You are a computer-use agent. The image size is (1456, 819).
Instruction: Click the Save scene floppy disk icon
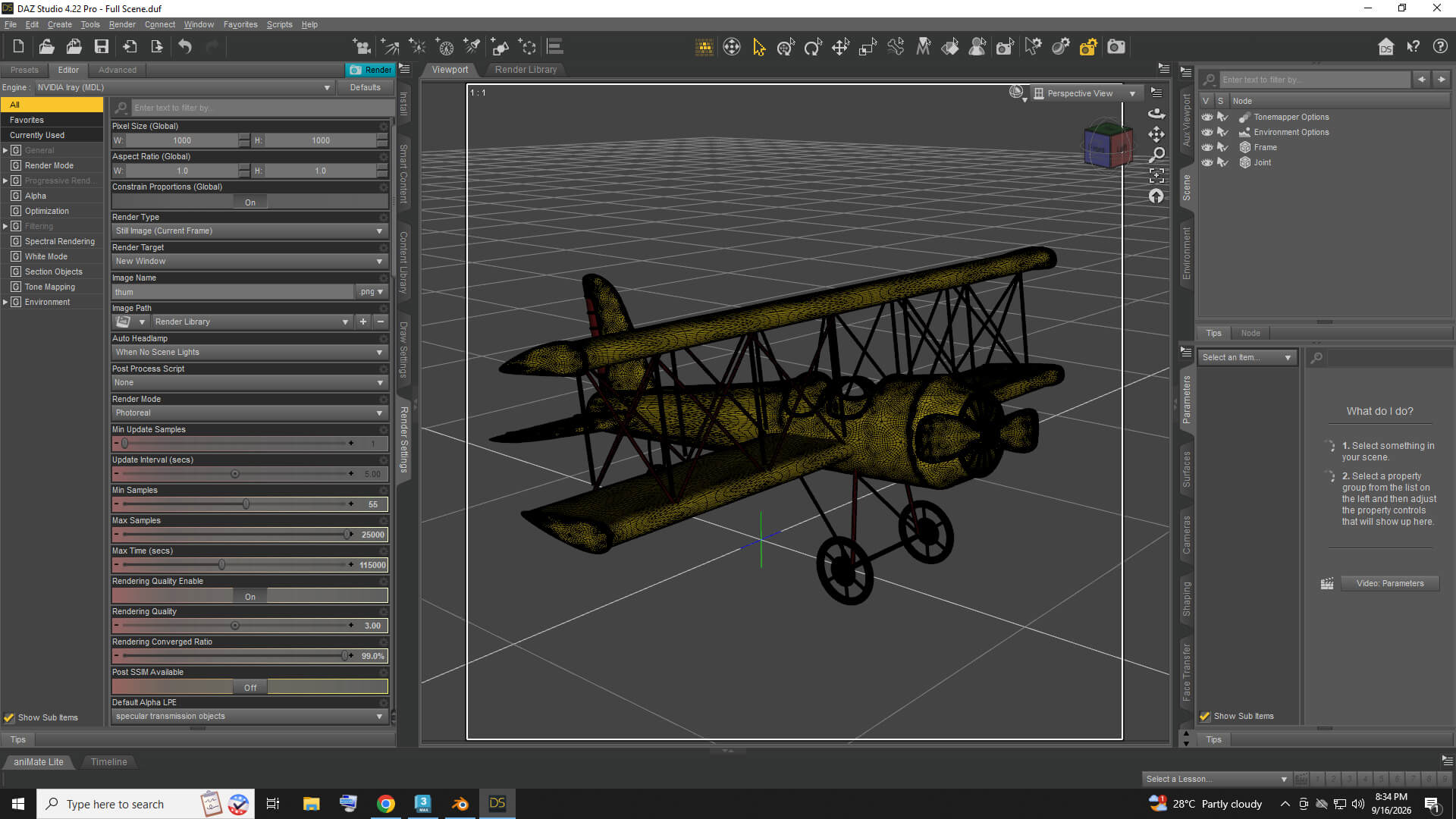tap(101, 47)
